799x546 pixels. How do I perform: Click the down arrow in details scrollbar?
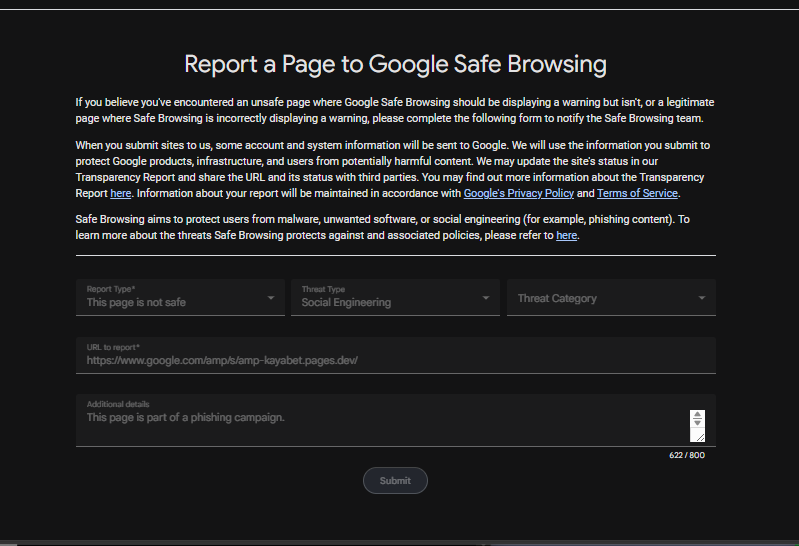pos(697,423)
